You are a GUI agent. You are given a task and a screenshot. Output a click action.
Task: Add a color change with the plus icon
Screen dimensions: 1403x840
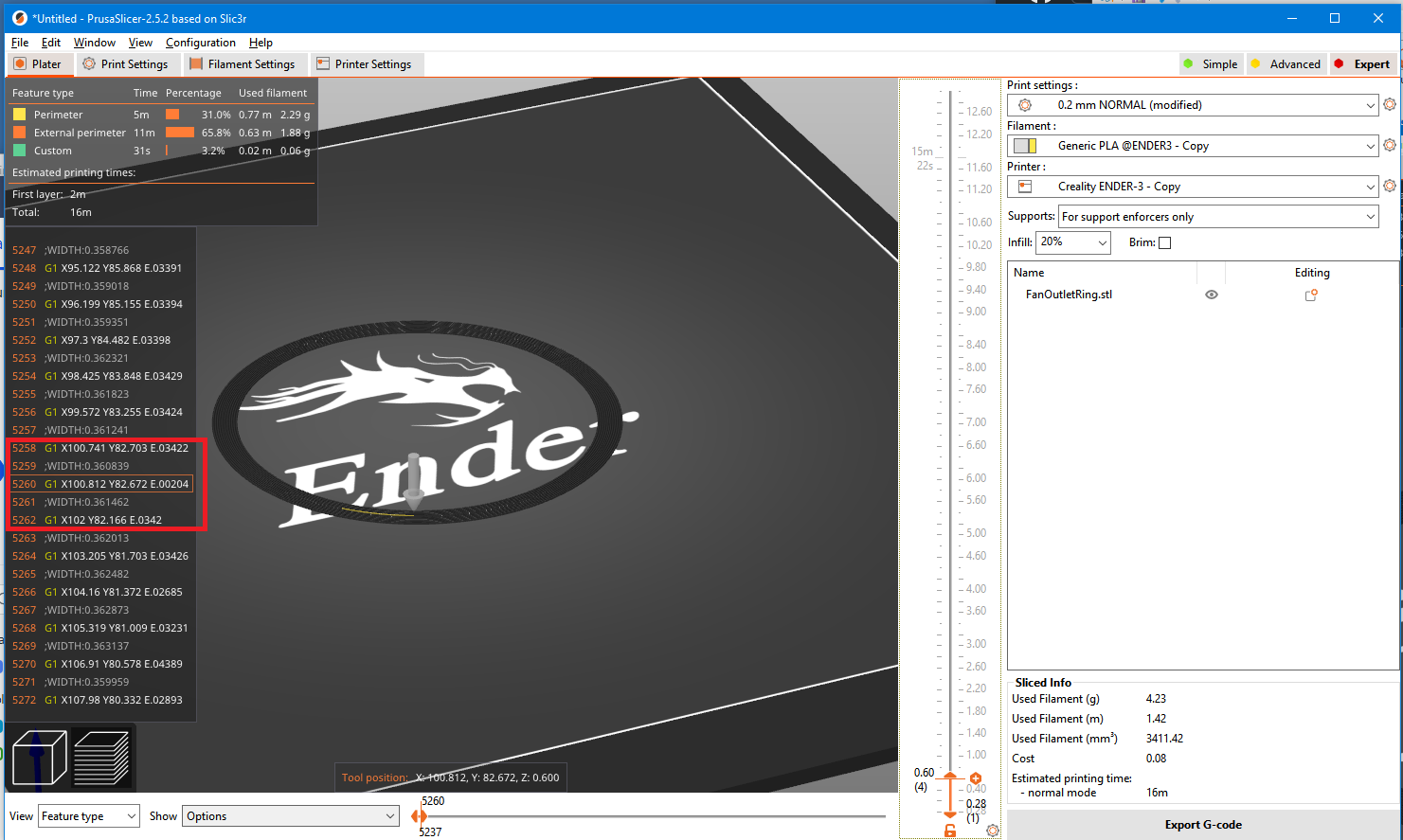(x=977, y=777)
